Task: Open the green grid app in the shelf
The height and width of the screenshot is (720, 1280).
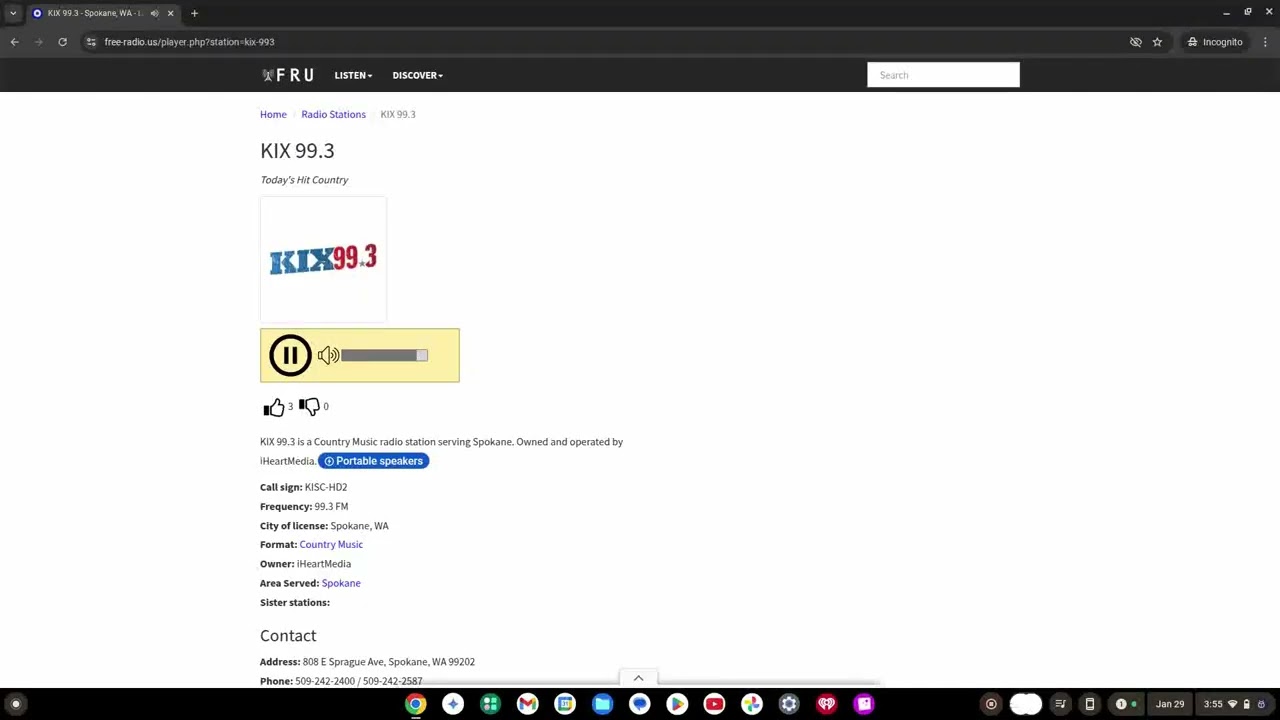Action: 490,704
